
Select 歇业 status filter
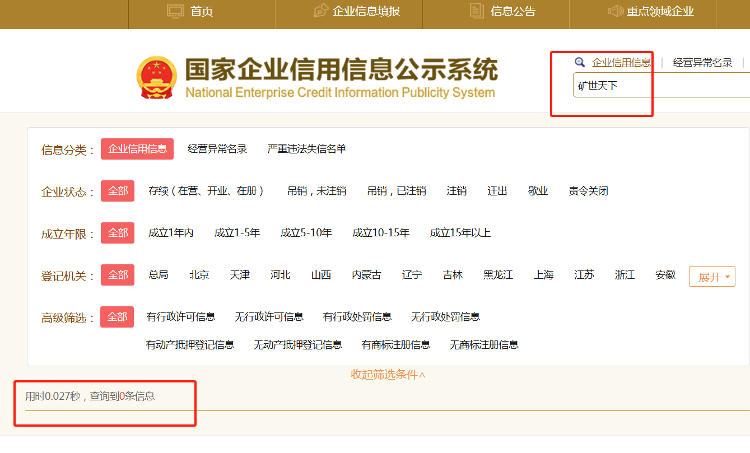tap(538, 191)
